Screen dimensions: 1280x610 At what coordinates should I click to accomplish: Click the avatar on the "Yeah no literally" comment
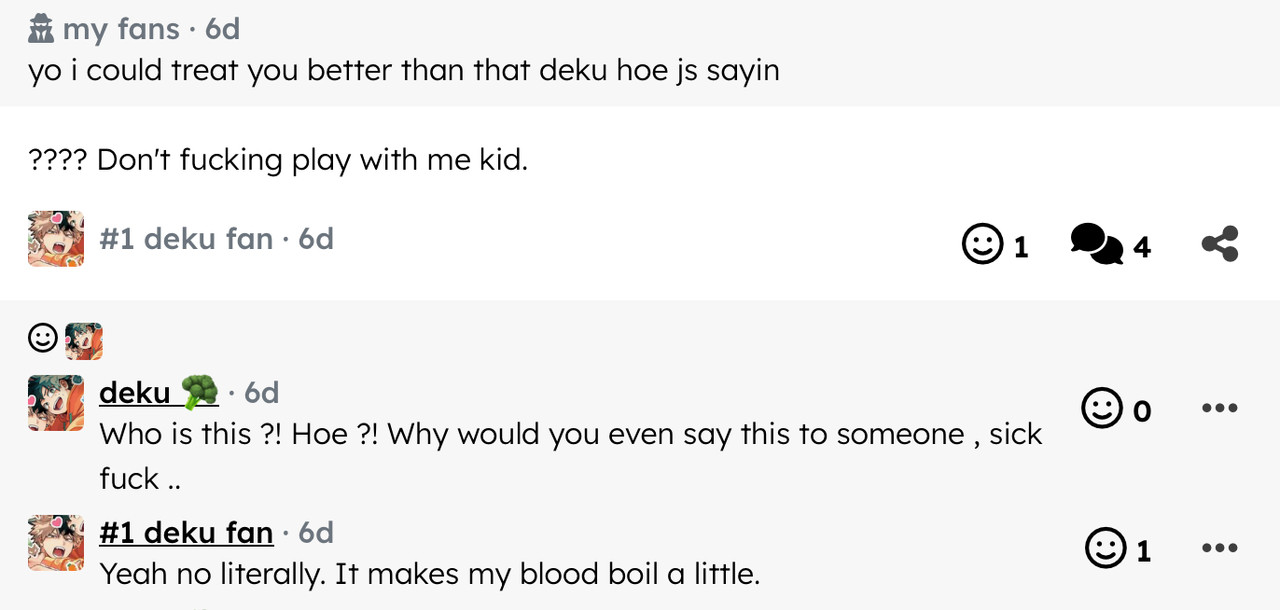point(56,543)
